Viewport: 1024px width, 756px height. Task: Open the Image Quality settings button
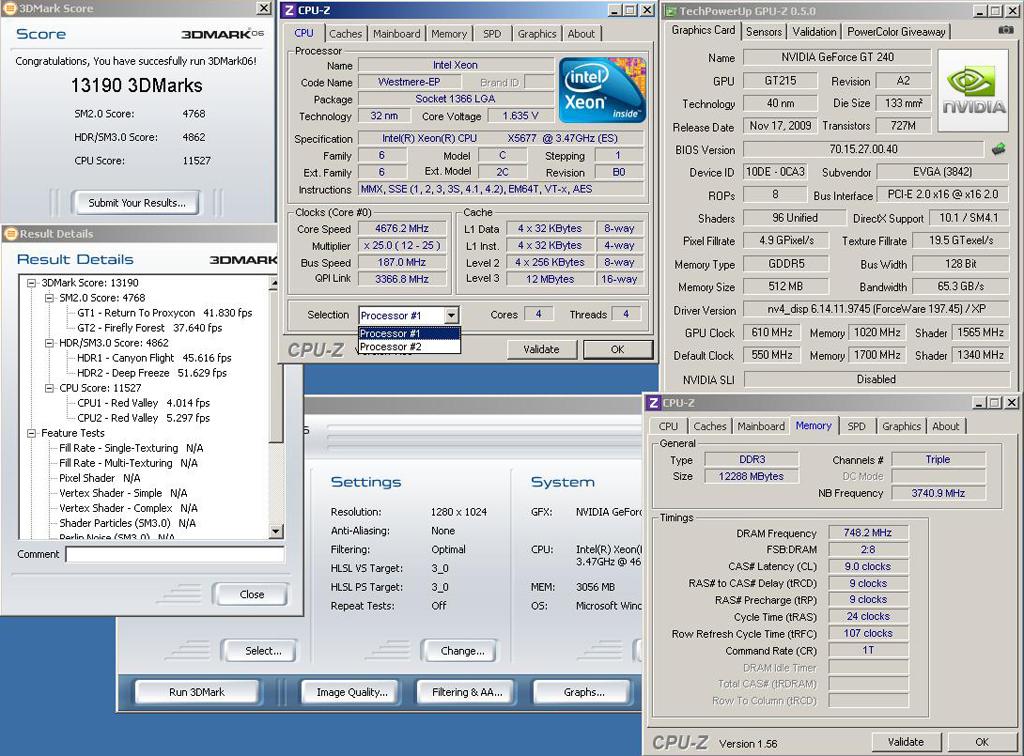pos(352,692)
